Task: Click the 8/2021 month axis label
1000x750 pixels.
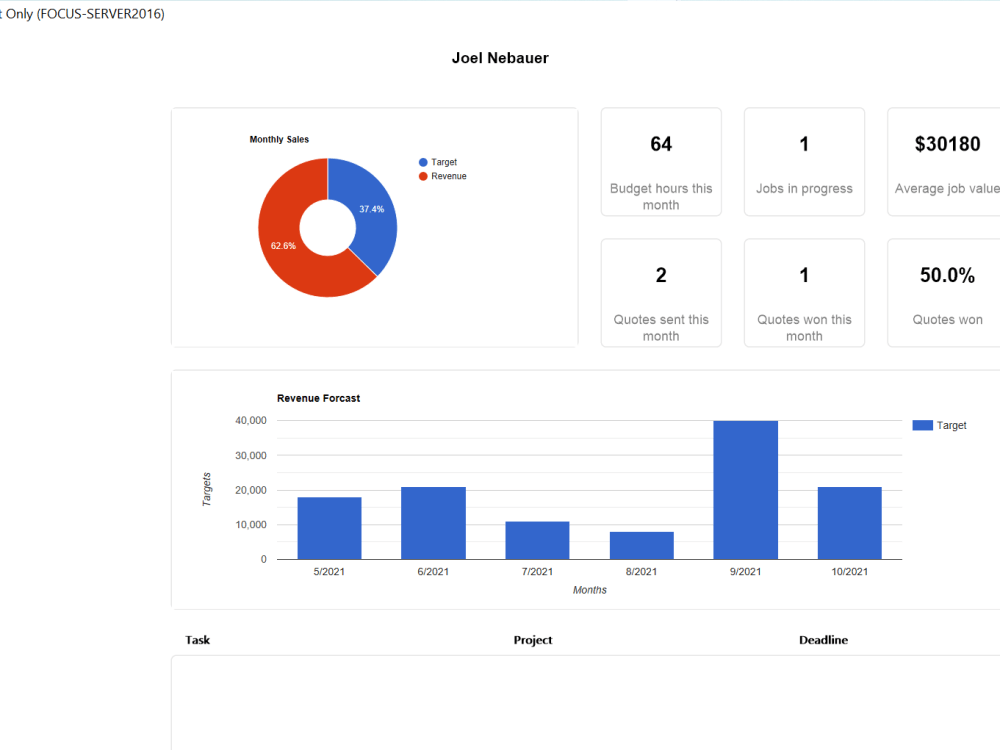Action: [641, 571]
